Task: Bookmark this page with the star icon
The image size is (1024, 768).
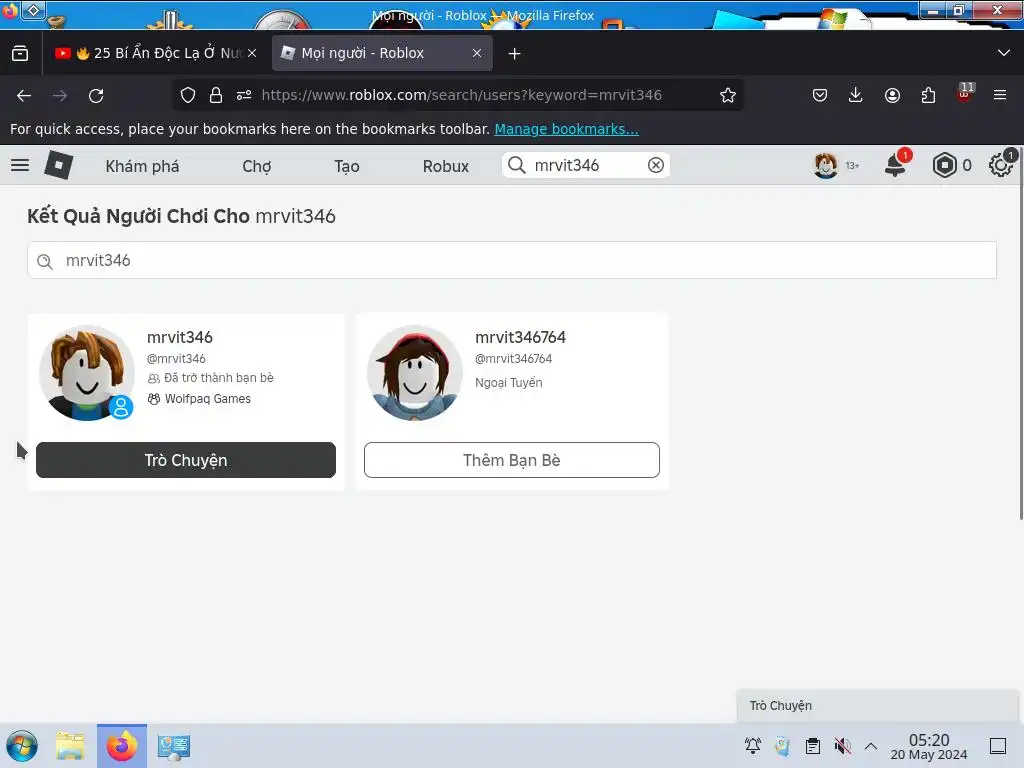Action: [728, 95]
